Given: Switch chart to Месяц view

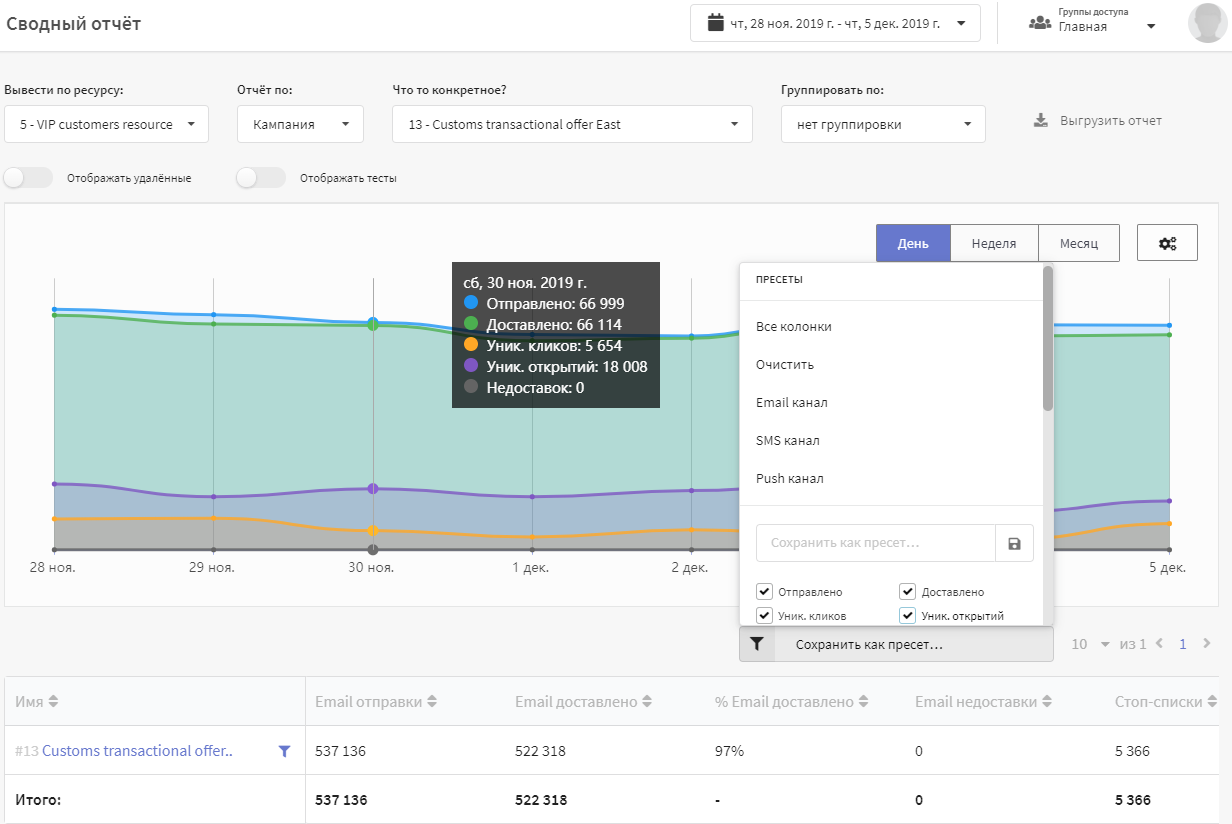Looking at the screenshot, I should click(1078, 243).
